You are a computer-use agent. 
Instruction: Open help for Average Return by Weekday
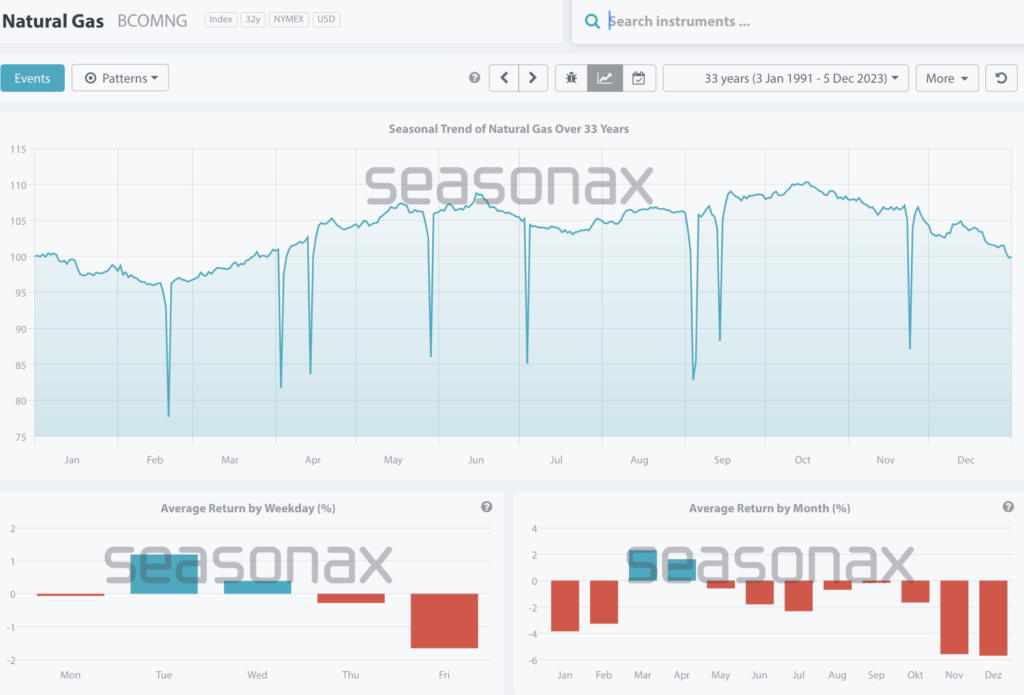[x=486, y=507]
